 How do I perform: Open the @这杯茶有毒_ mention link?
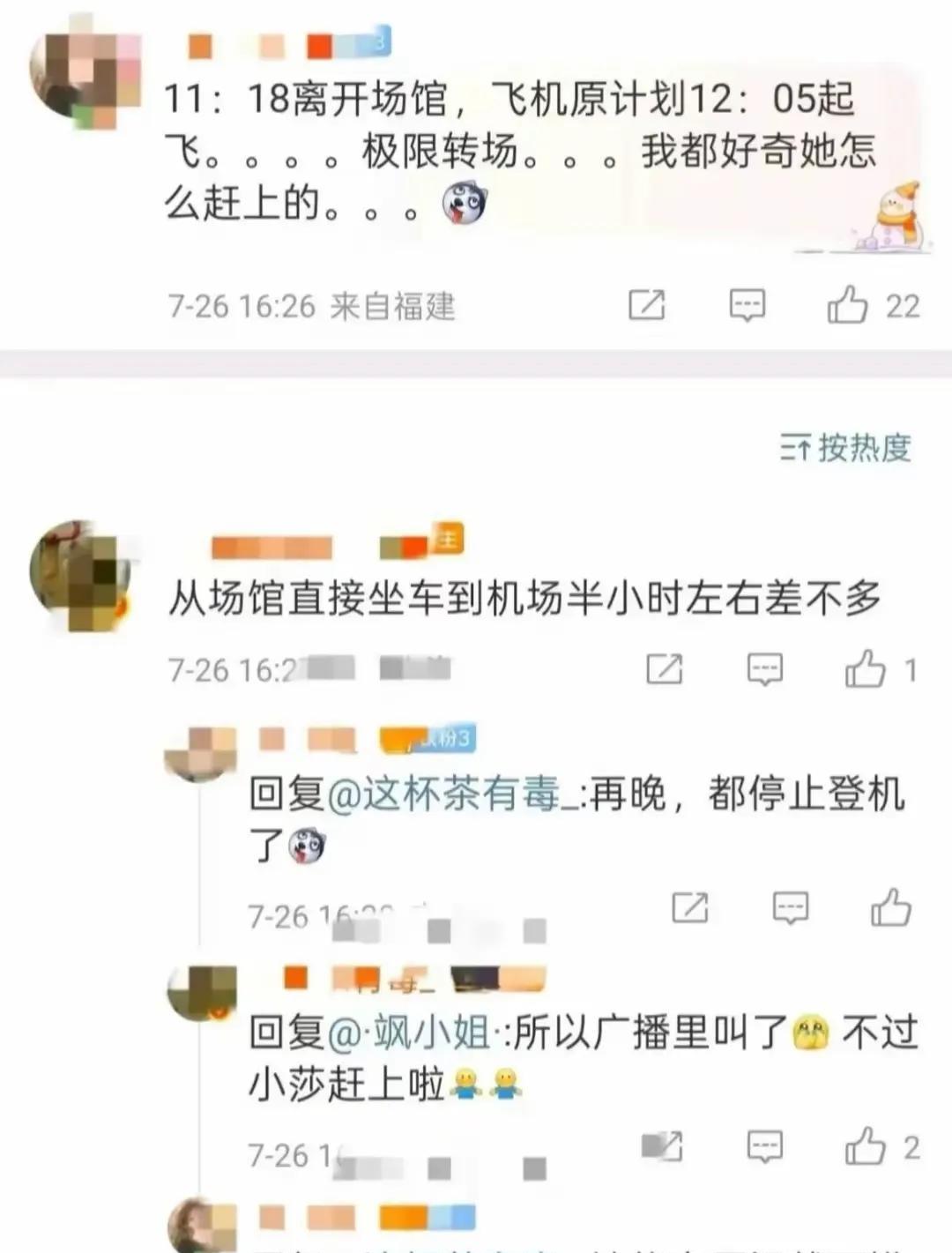[454, 794]
